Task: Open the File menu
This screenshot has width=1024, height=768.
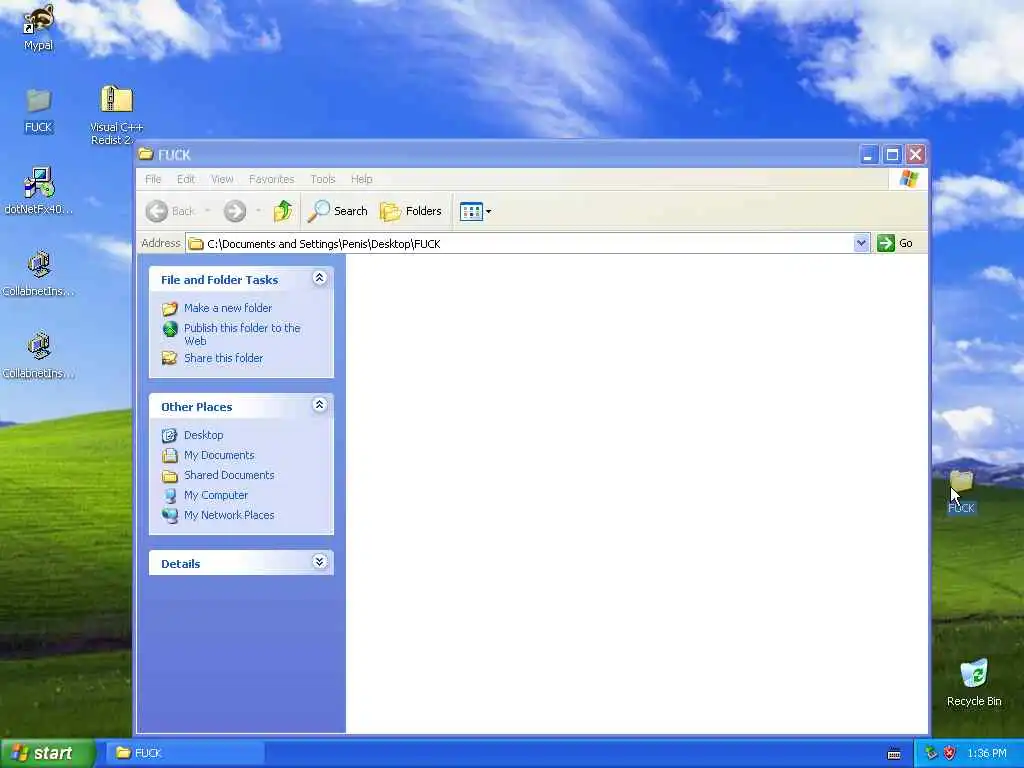Action: [x=153, y=179]
